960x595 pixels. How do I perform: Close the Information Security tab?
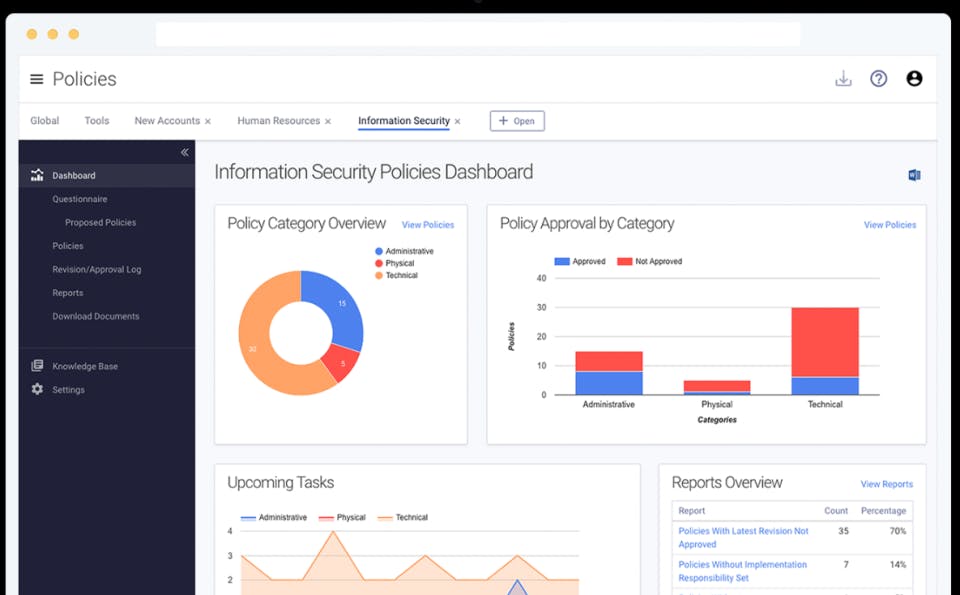click(457, 121)
